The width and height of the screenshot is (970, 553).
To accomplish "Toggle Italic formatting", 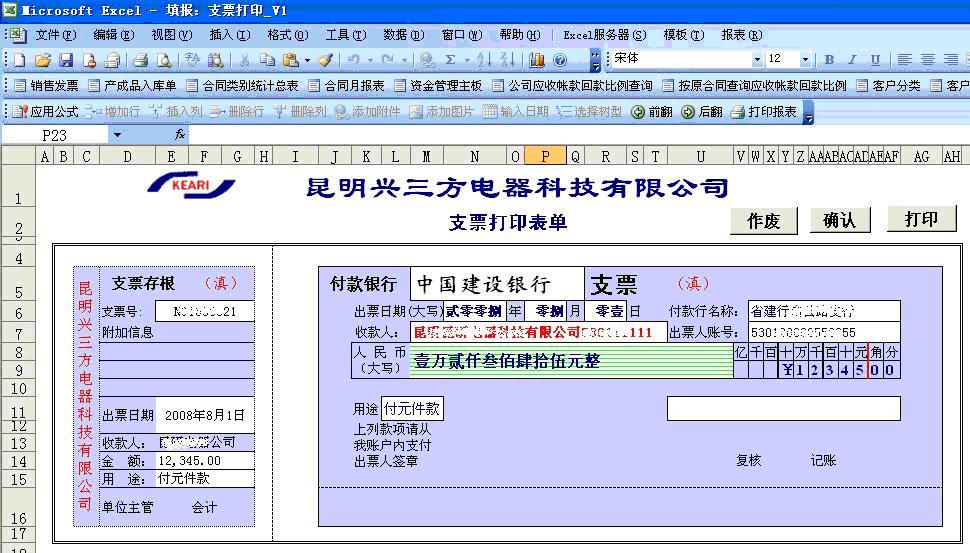I will click(x=853, y=60).
